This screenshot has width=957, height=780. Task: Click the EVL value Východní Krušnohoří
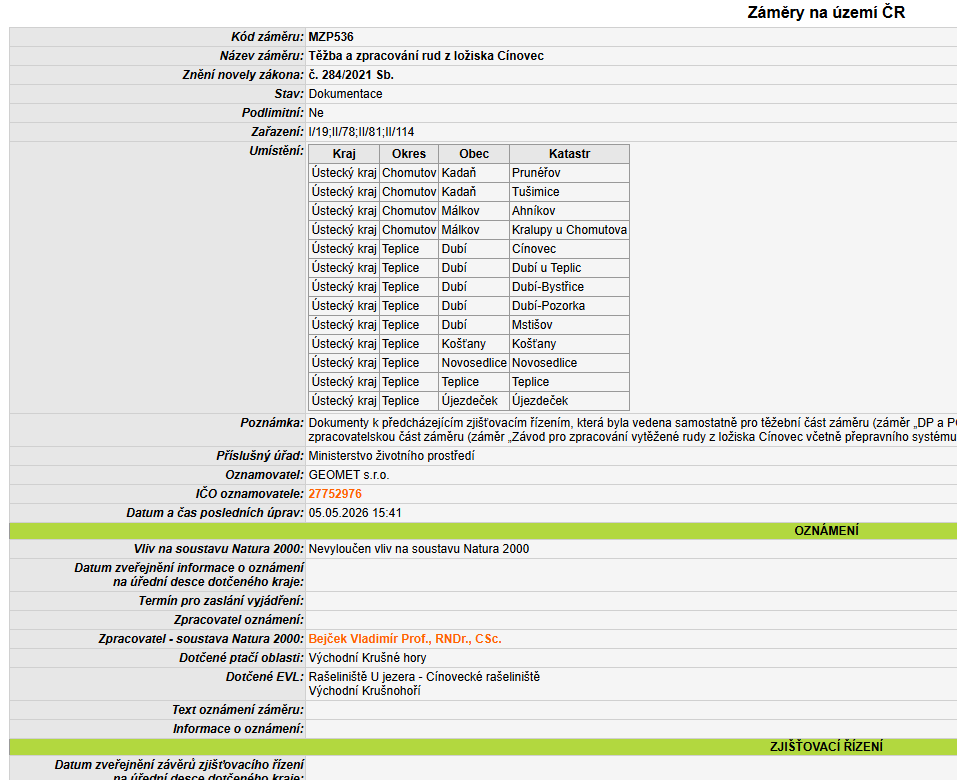(x=364, y=690)
